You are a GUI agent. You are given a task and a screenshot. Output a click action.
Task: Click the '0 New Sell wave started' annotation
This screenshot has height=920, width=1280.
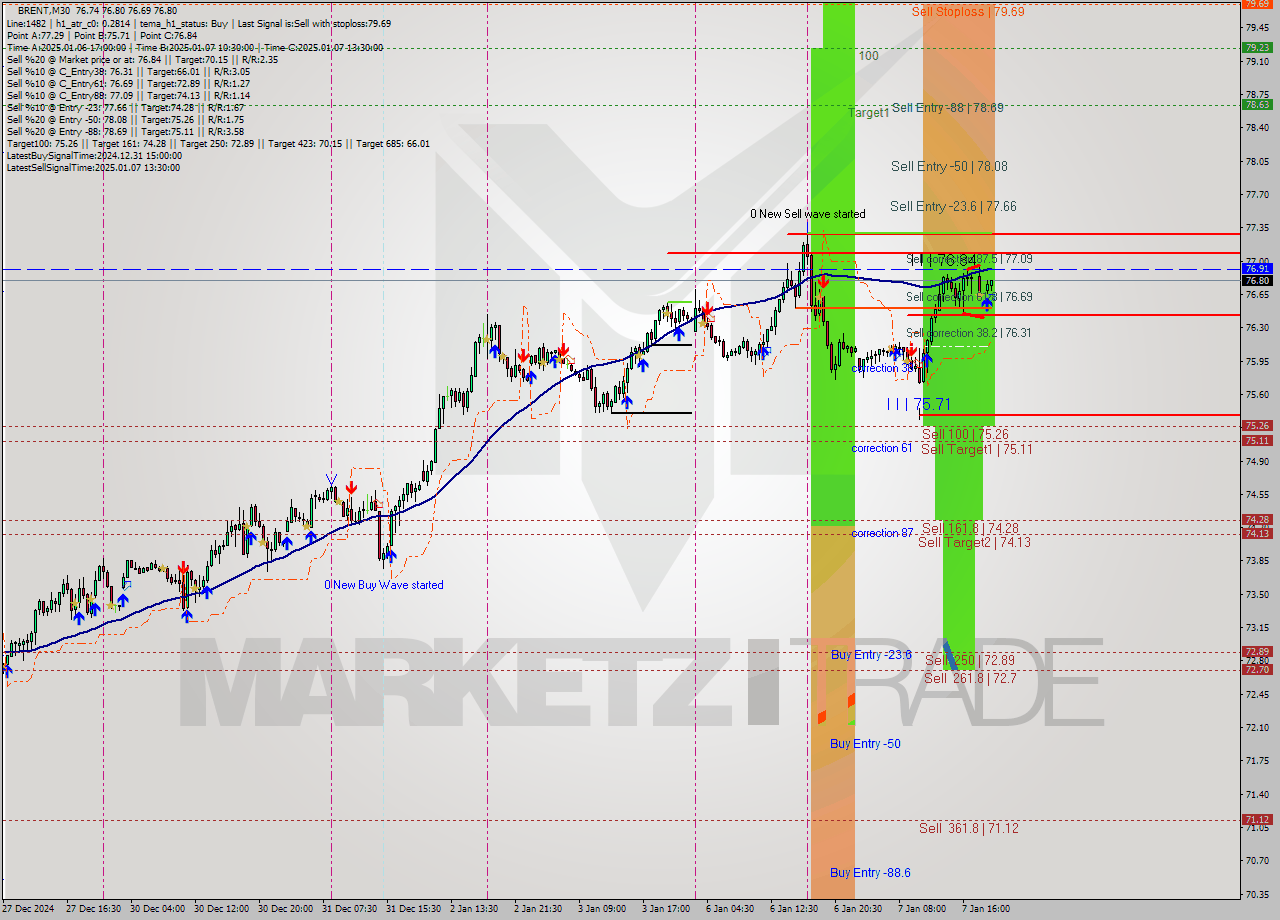(808, 214)
